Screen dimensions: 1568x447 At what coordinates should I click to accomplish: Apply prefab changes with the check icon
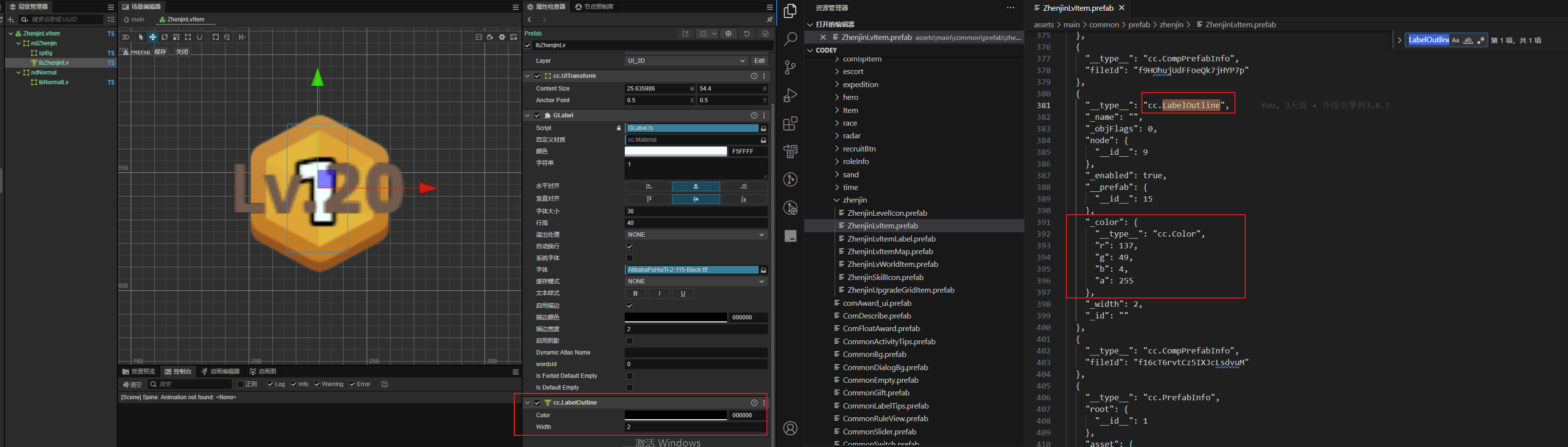[x=765, y=34]
